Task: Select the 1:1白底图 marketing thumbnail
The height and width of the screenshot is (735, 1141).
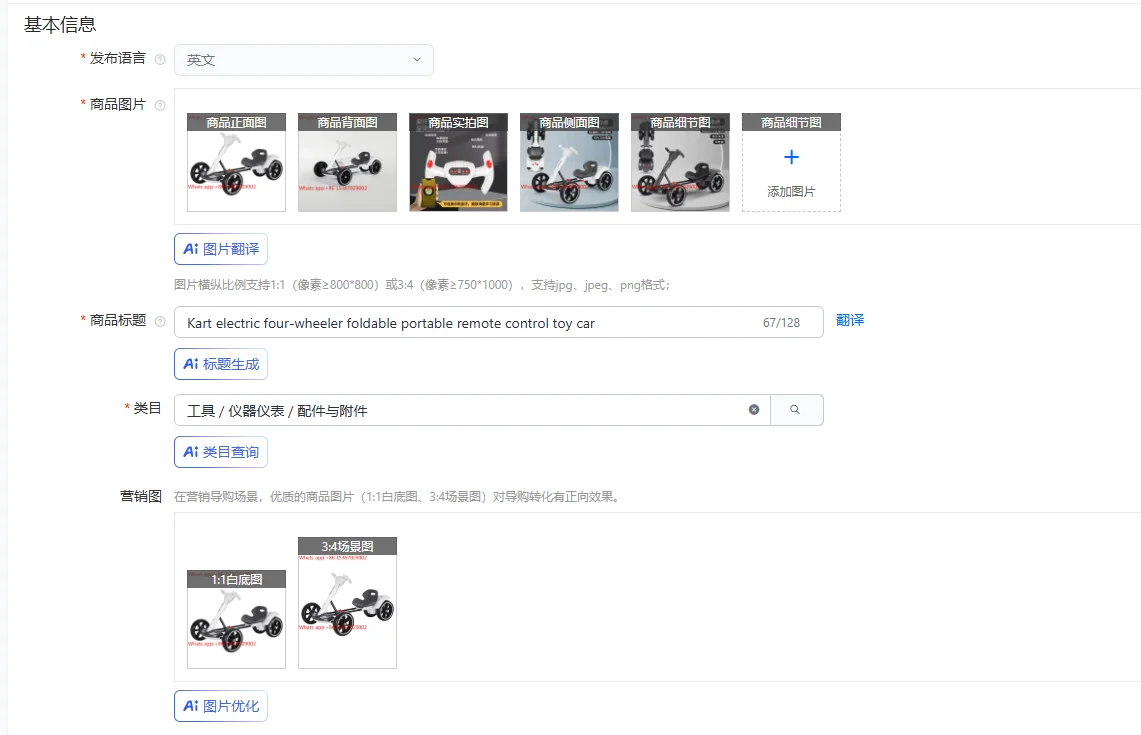Action: (236, 619)
